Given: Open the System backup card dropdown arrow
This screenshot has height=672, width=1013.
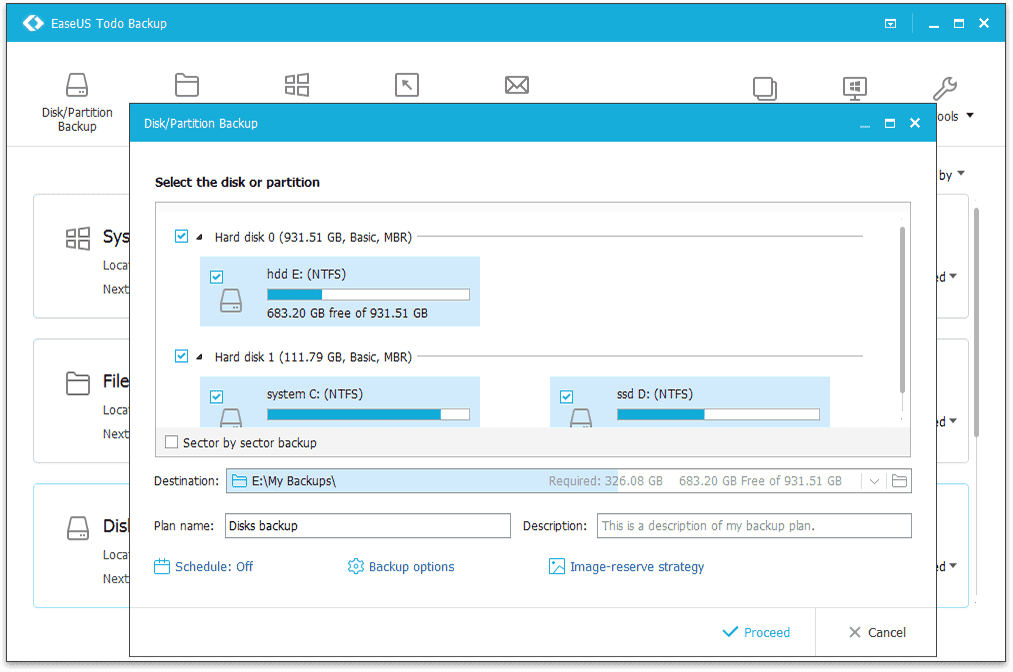Looking at the screenshot, I should (953, 277).
